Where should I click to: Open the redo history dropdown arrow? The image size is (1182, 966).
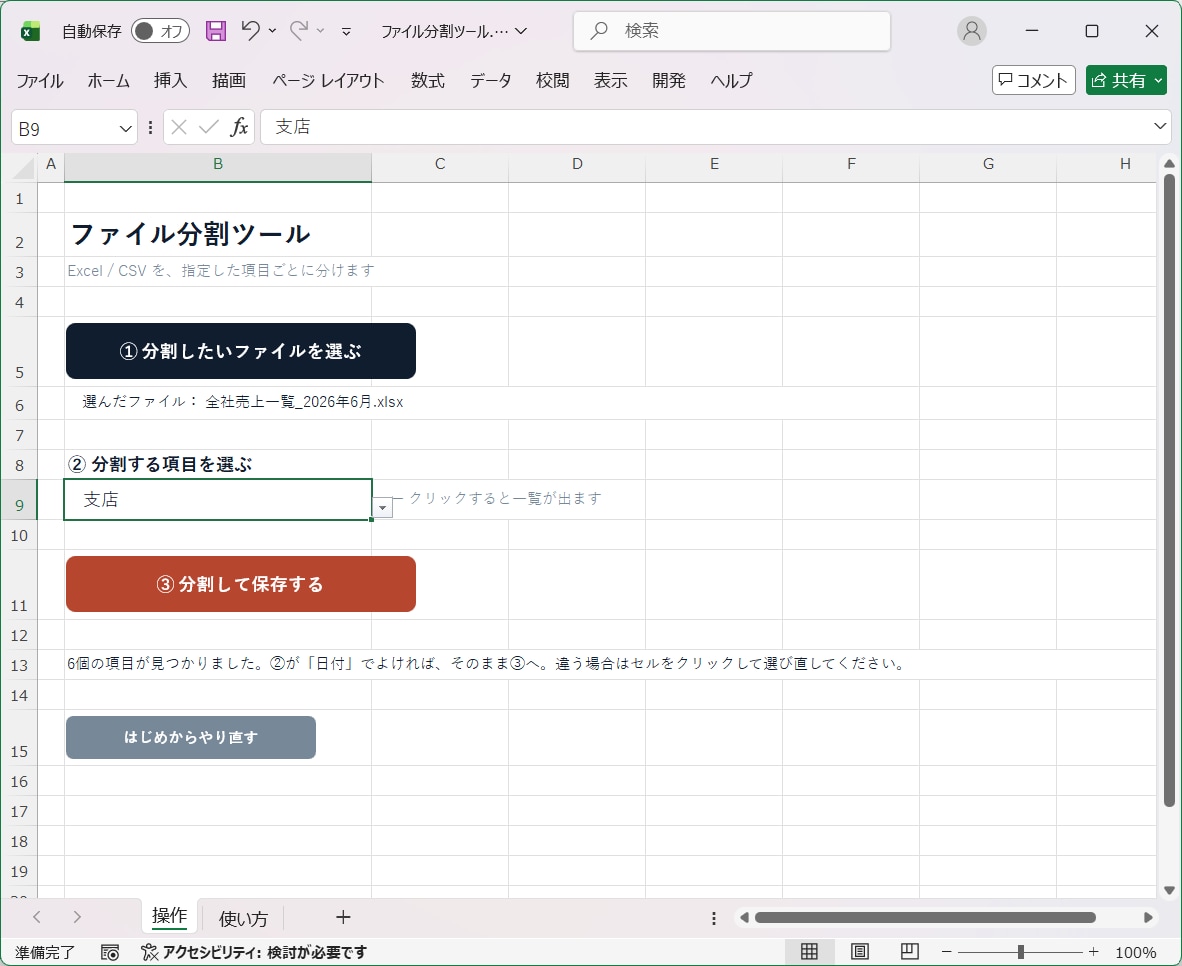tap(320, 31)
